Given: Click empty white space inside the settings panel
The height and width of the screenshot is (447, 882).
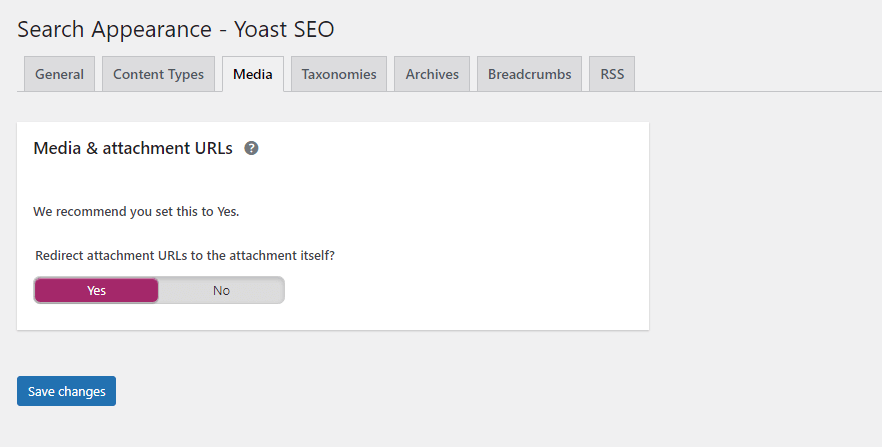Looking at the screenshot, I should tap(478, 236).
